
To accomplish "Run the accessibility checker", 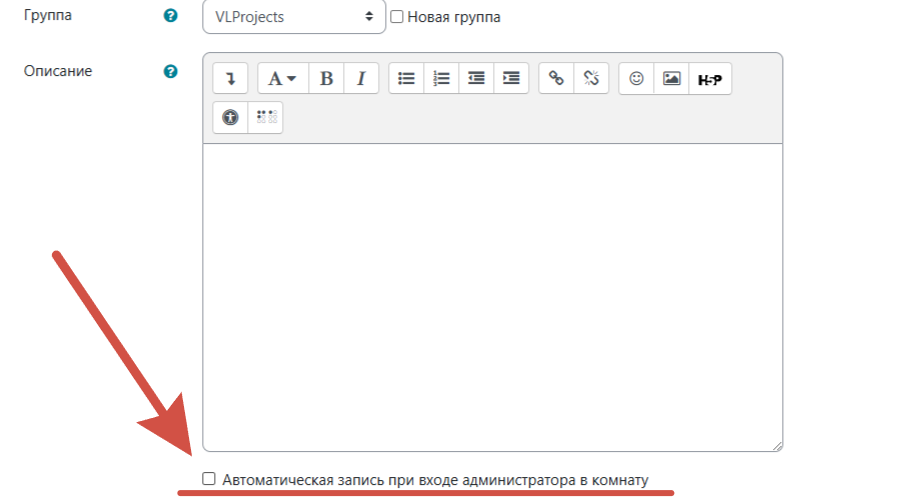I will click(231, 117).
